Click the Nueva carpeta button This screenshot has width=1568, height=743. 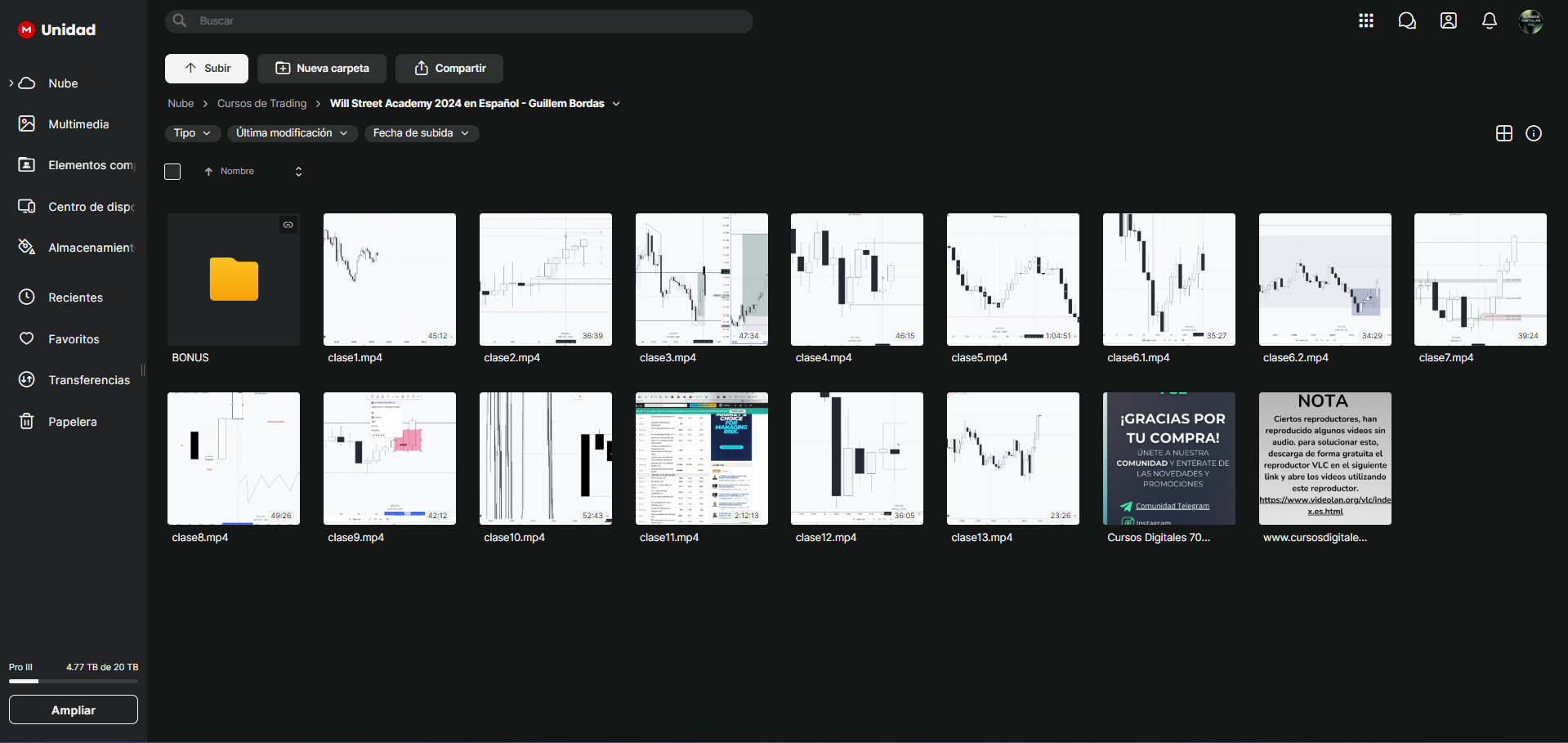[x=323, y=69]
